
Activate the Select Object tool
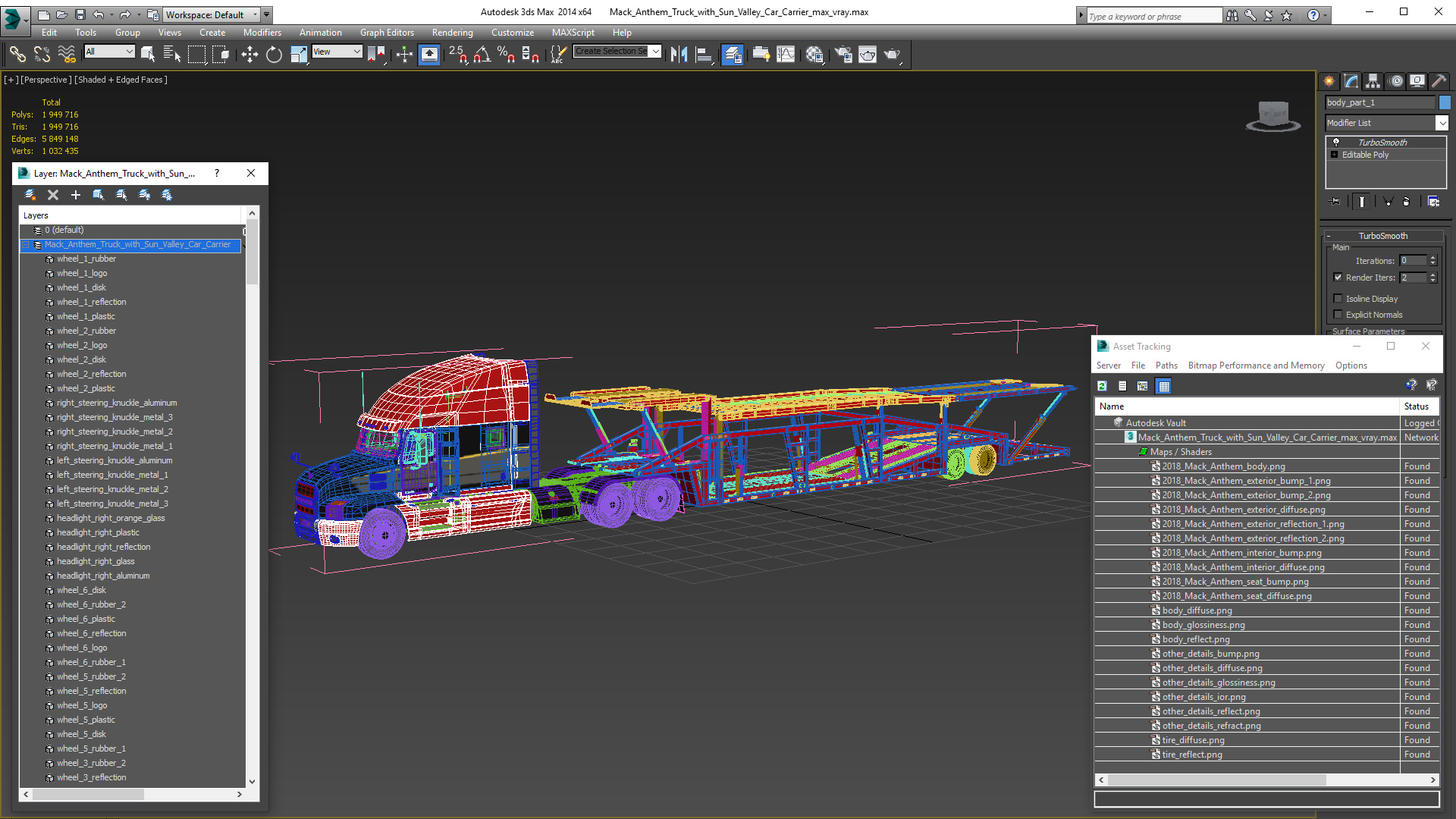[x=148, y=54]
